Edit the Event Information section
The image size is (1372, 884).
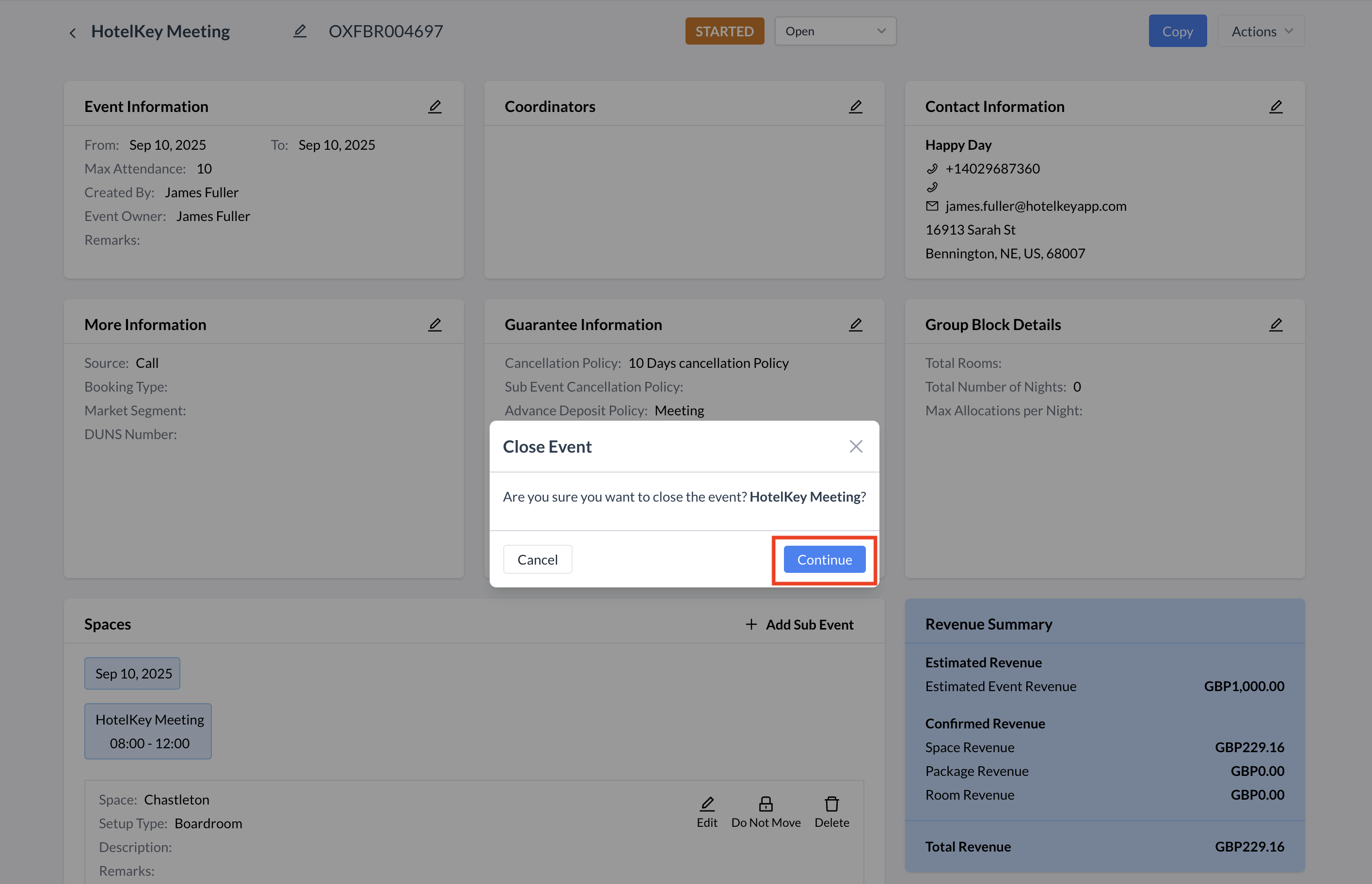pos(434,106)
